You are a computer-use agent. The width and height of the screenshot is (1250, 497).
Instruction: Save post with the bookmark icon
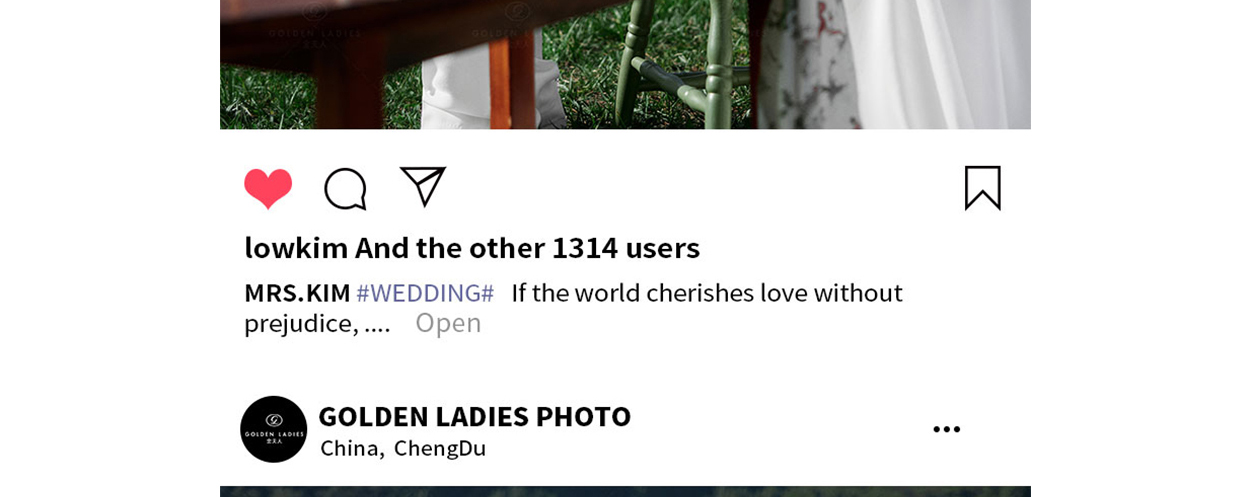(982, 188)
